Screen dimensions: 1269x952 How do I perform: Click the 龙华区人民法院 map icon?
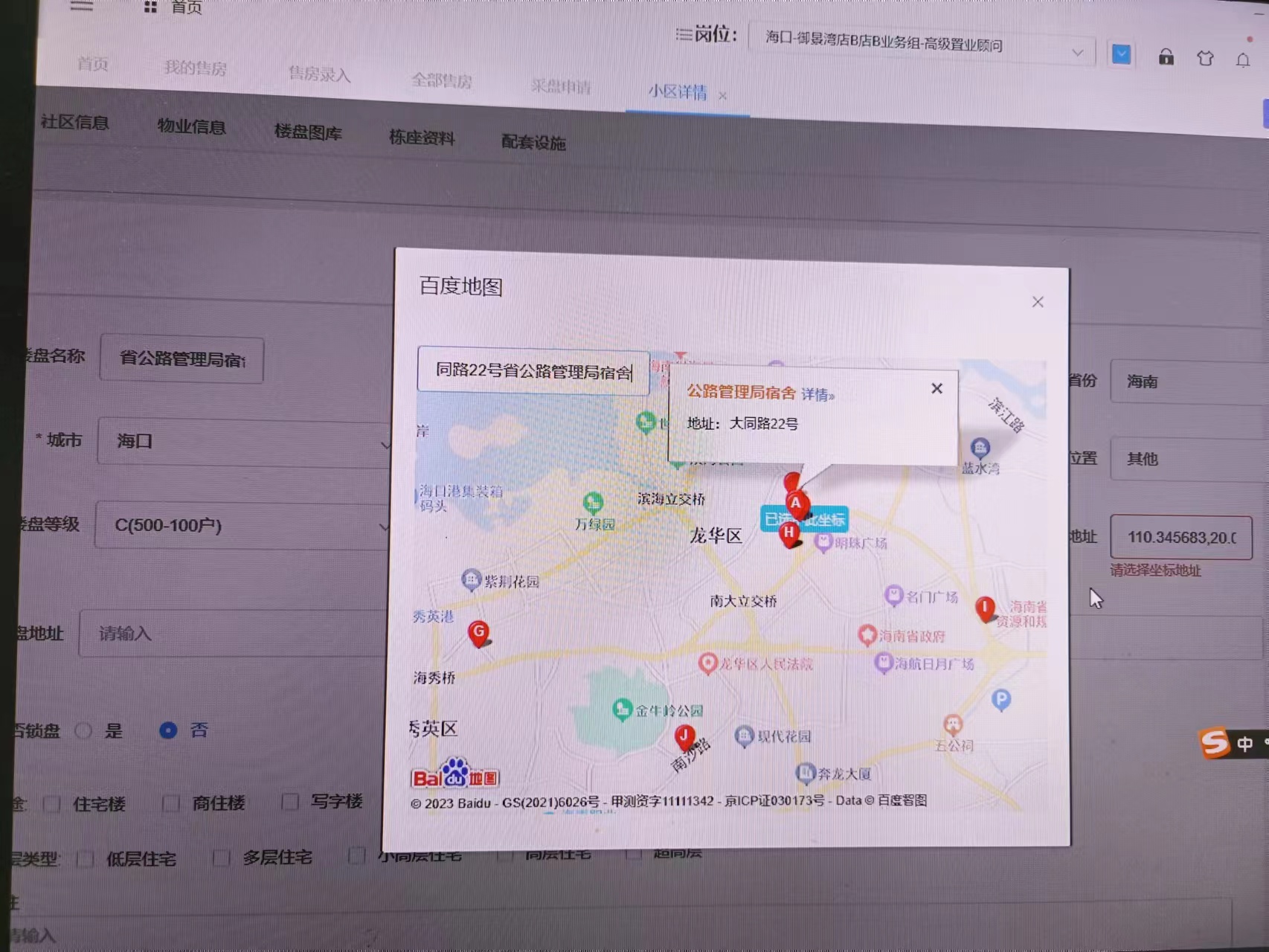(707, 663)
